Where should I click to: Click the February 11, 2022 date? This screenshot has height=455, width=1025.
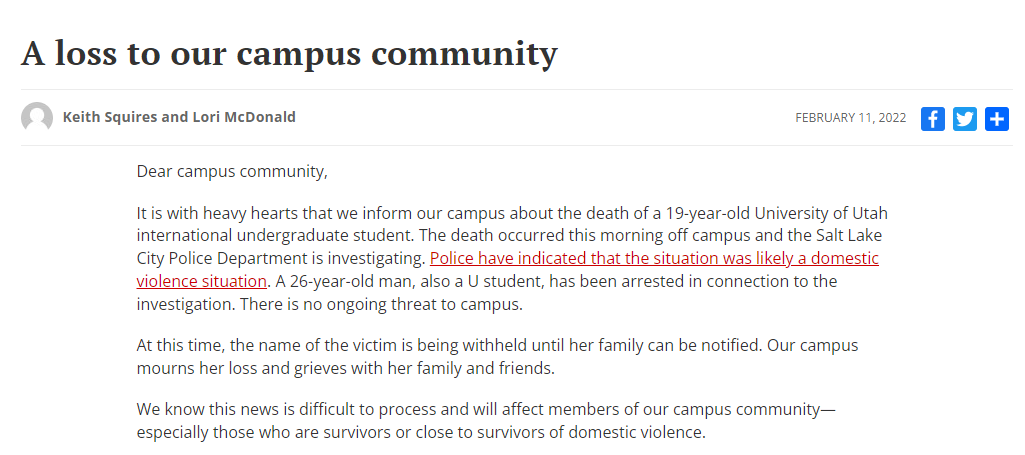click(x=850, y=118)
